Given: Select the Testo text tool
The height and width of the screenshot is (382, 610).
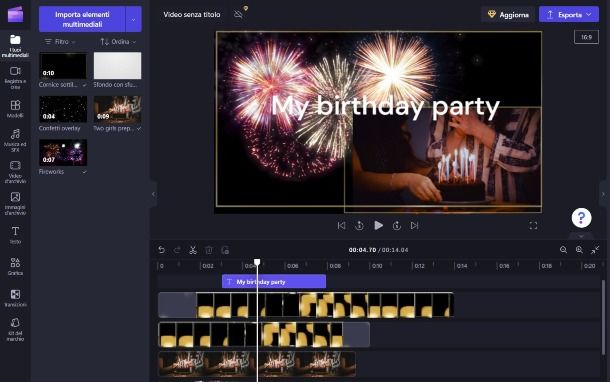Looking at the screenshot, I should coord(15,235).
